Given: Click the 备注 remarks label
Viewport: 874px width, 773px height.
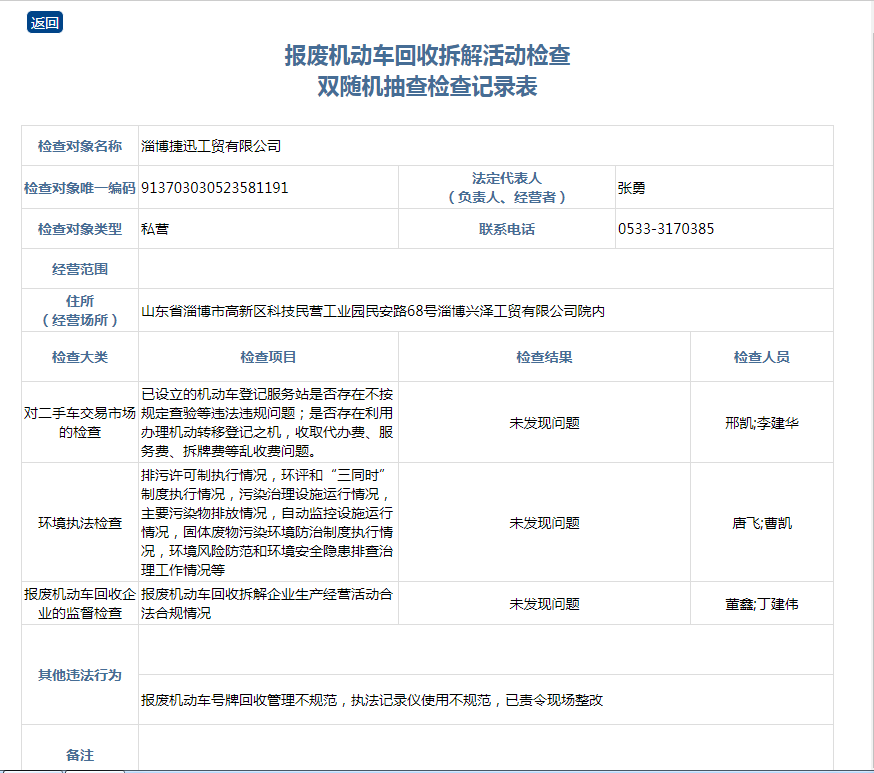Looking at the screenshot, I should coord(80,755).
